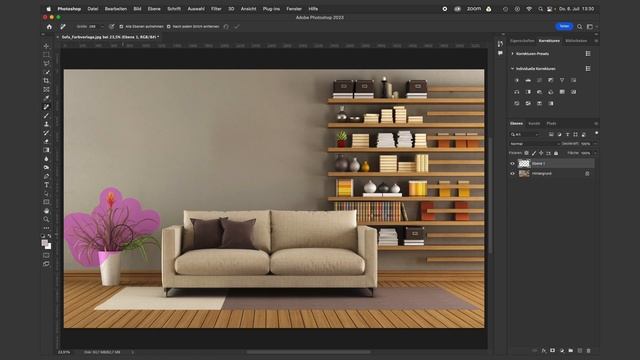The image size is (640, 360).
Task: Open the blend mode Normal dropdown
Action: [535, 144]
